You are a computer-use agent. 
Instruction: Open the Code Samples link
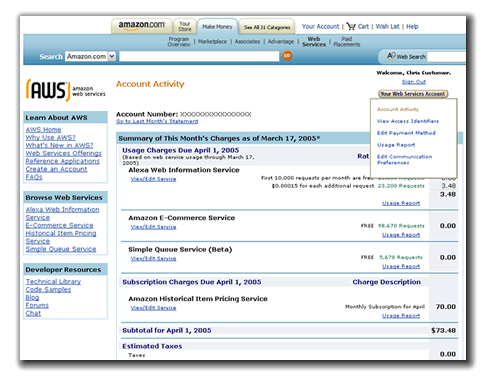click(48, 289)
